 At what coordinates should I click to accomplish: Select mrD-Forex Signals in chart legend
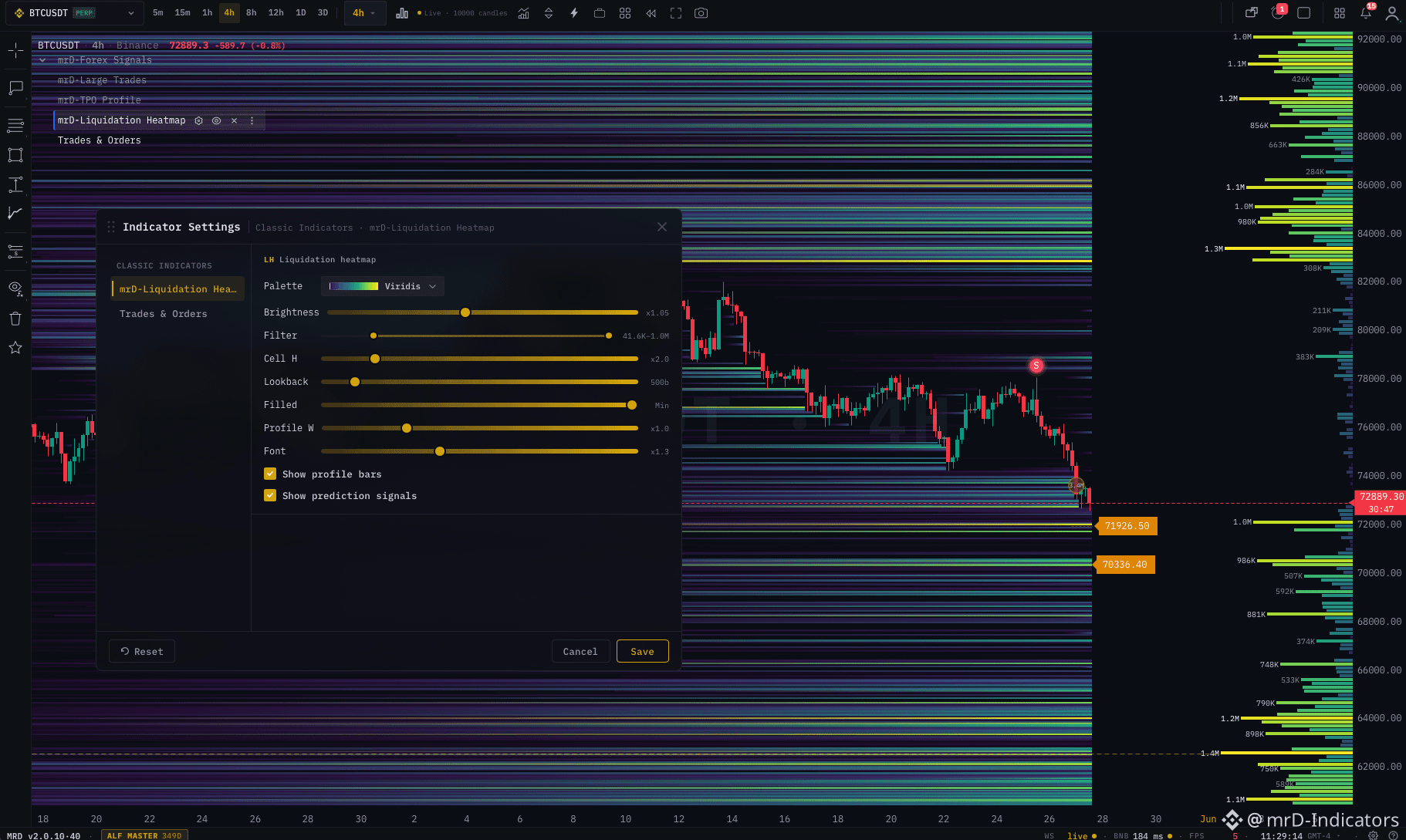pyautogui.click(x=105, y=60)
